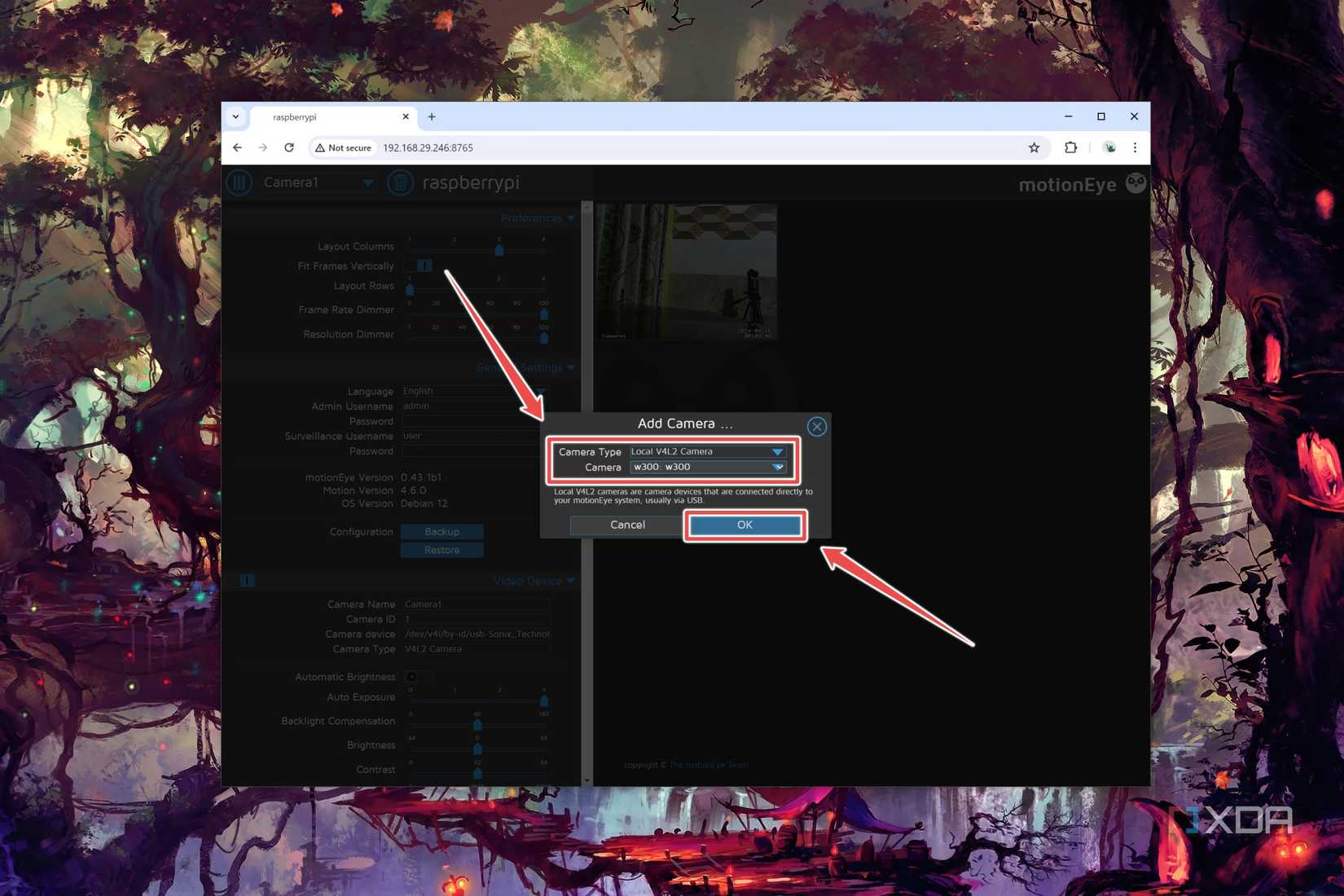Open the browser profile avatar
This screenshot has width=1344, height=896.
tap(1109, 147)
